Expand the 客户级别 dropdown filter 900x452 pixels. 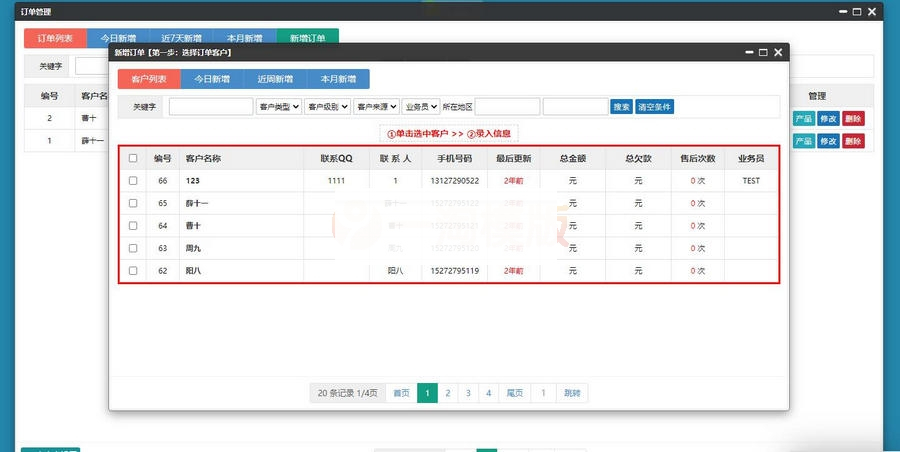coord(327,106)
